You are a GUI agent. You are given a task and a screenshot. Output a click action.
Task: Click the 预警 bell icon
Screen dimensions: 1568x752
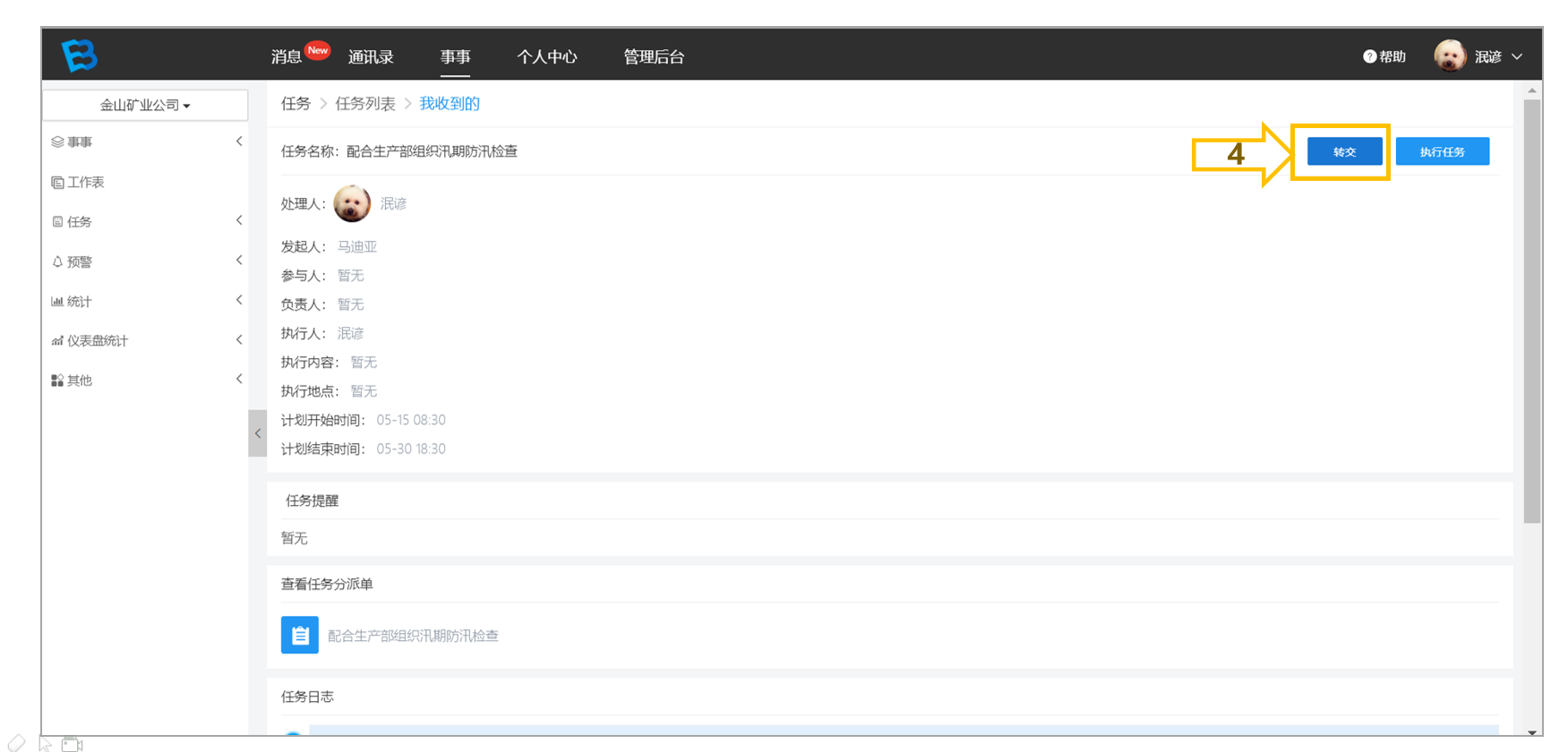point(57,261)
